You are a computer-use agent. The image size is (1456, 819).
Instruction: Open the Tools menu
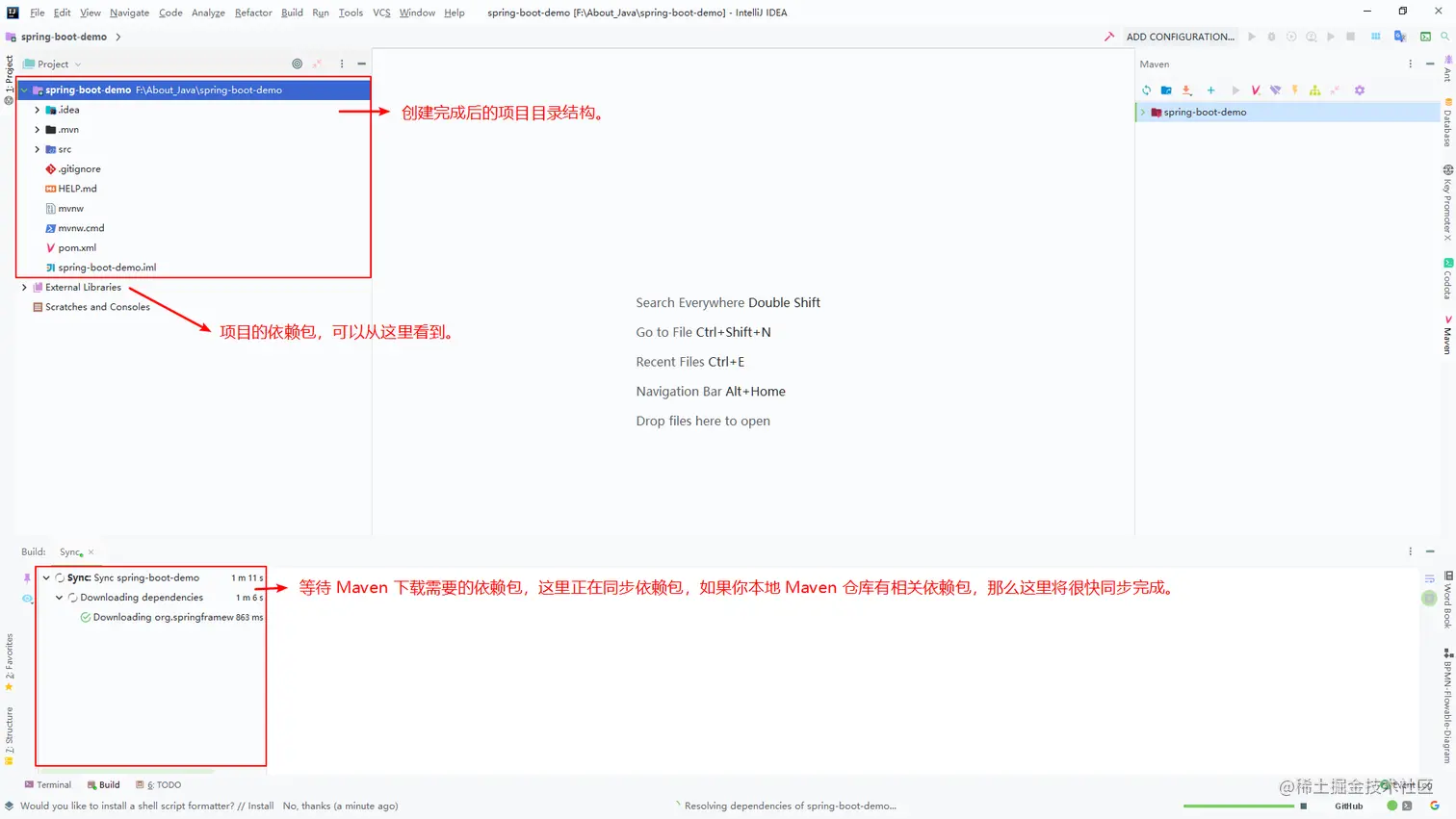coord(351,13)
